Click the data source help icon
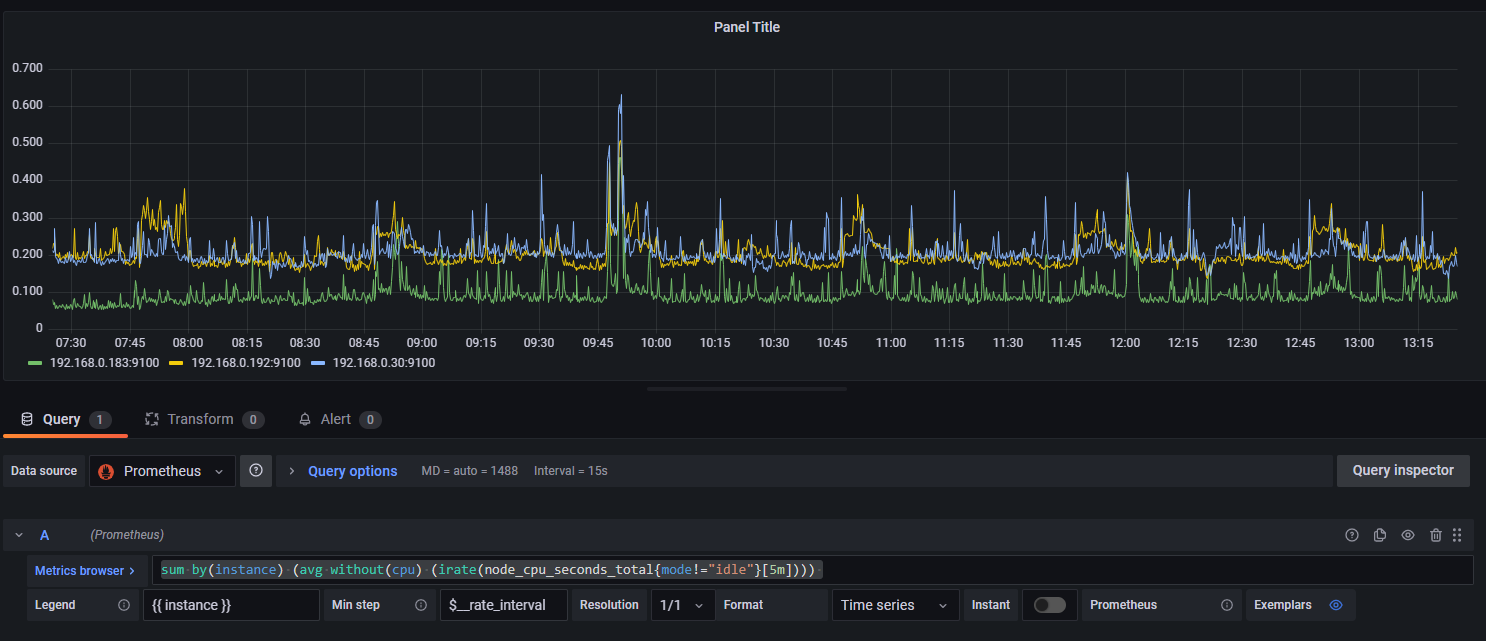Viewport: 1486px width, 641px height. (x=256, y=471)
